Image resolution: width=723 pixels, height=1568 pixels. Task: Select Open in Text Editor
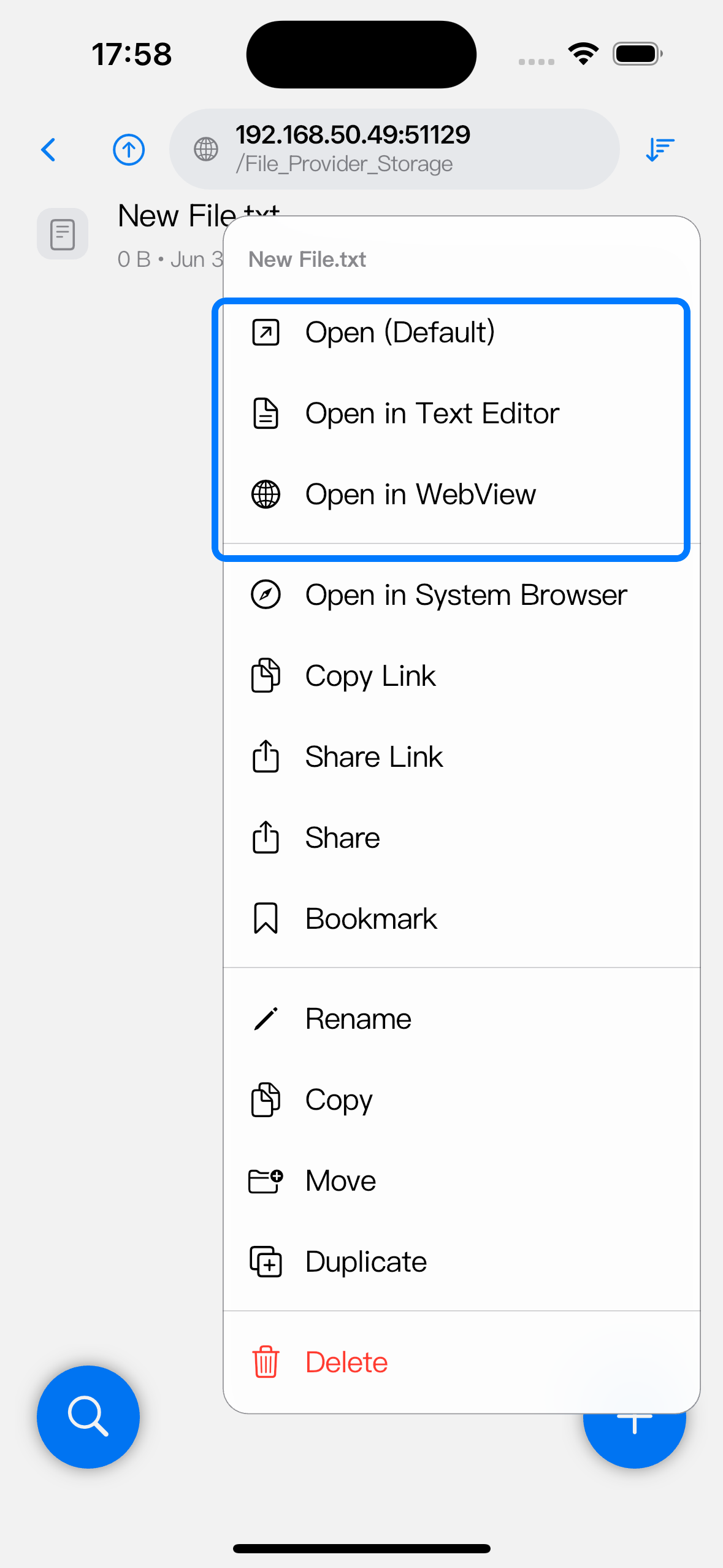click(461, 413)
